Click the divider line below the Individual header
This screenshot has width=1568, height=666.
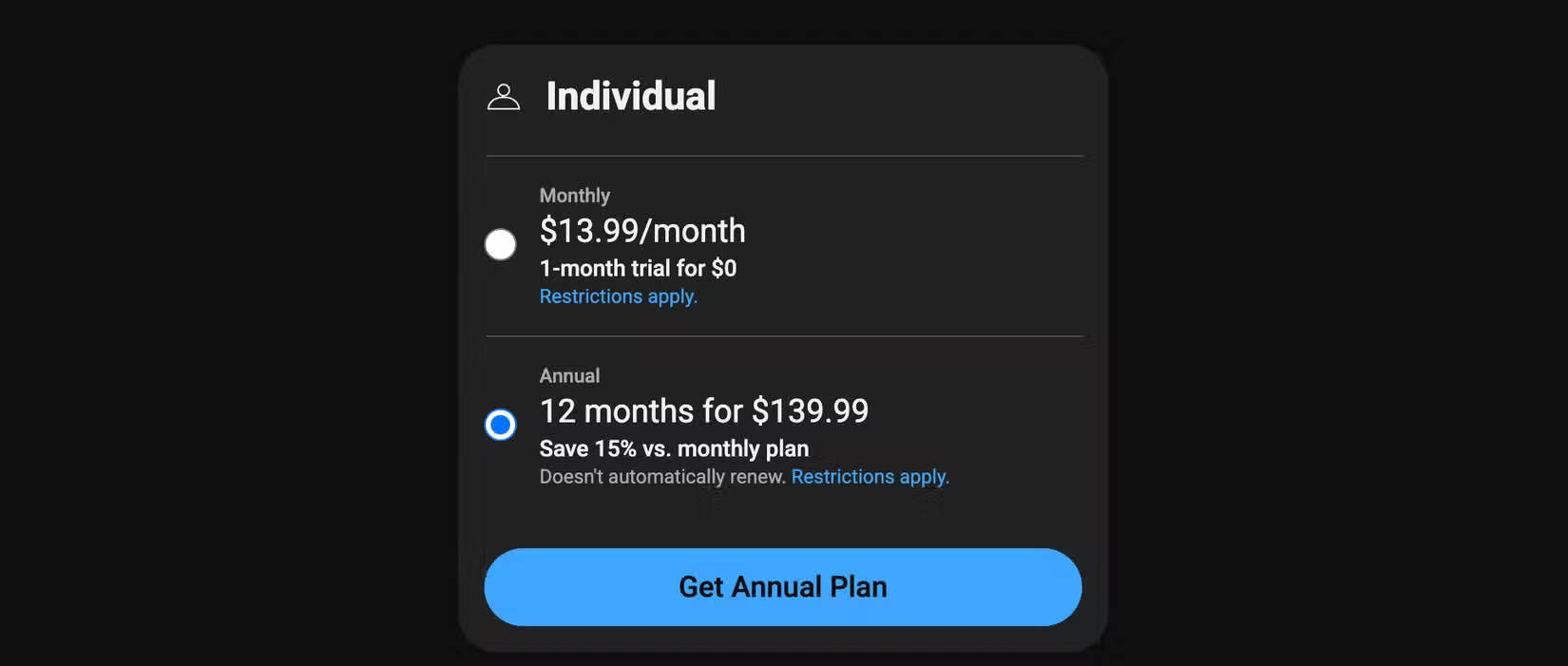[784, 153]
